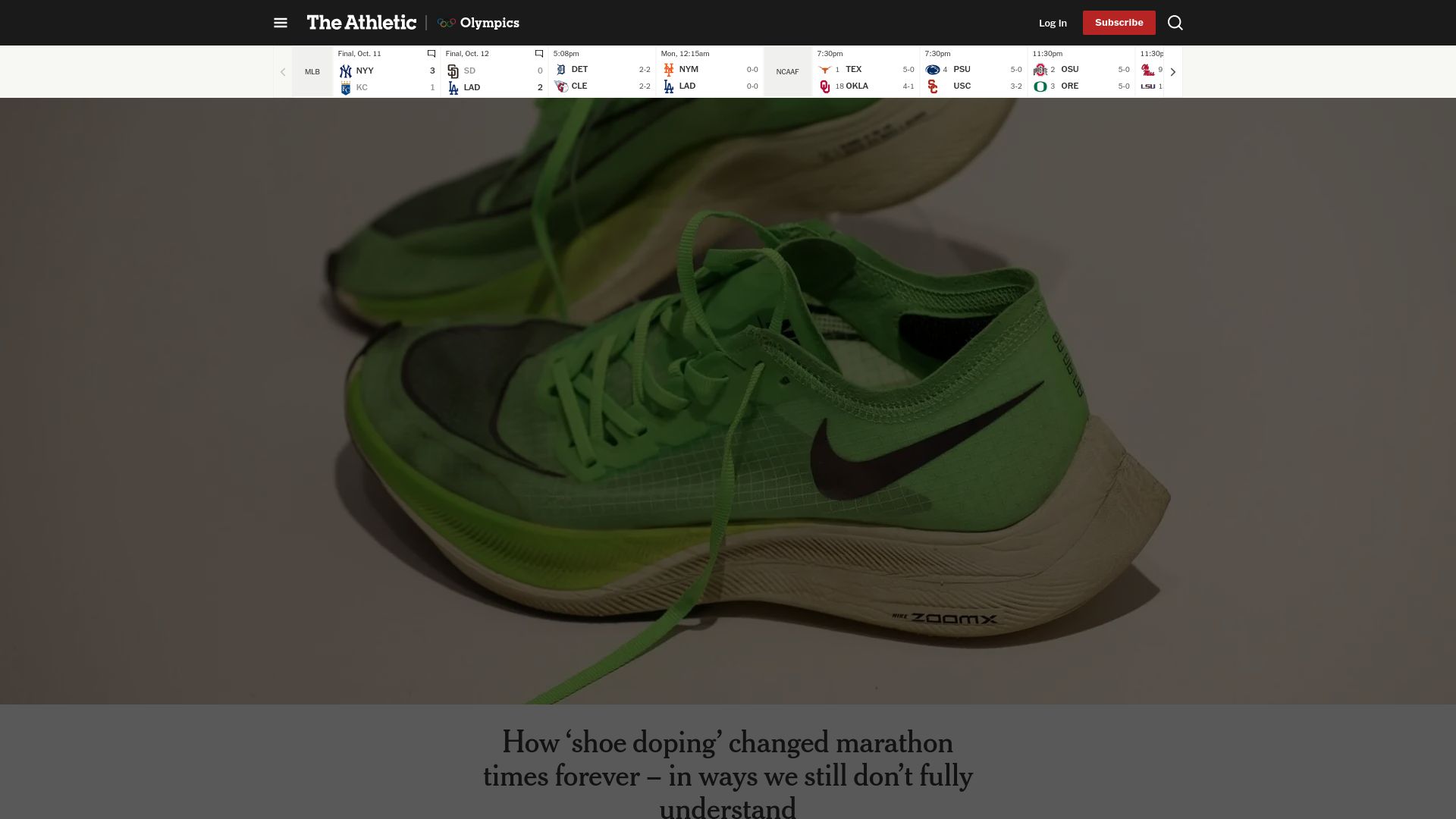Click the PSU 5-0 record row
1456x819 pixels.
click(x=974, y=69)
